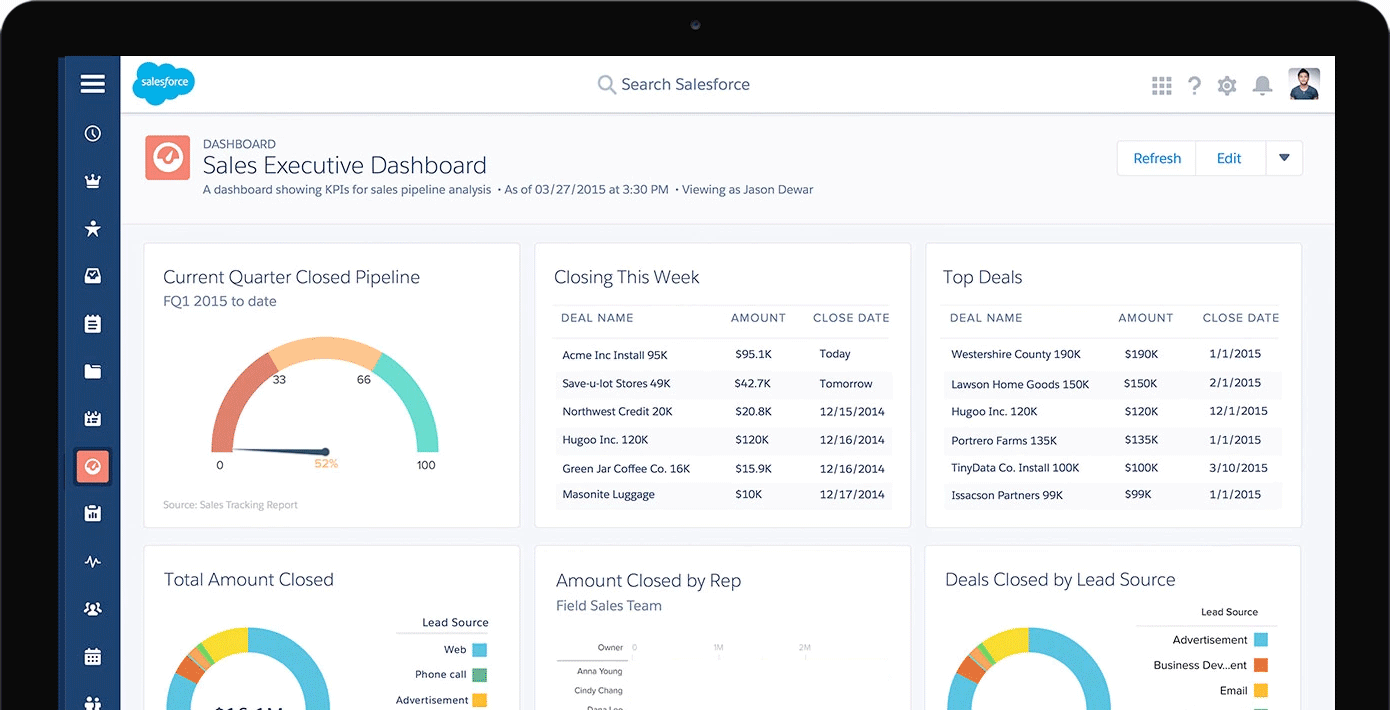1390x710 pixels.
Task: Click the magnifier icon in search bar
Action: click(x=606, y=85)
